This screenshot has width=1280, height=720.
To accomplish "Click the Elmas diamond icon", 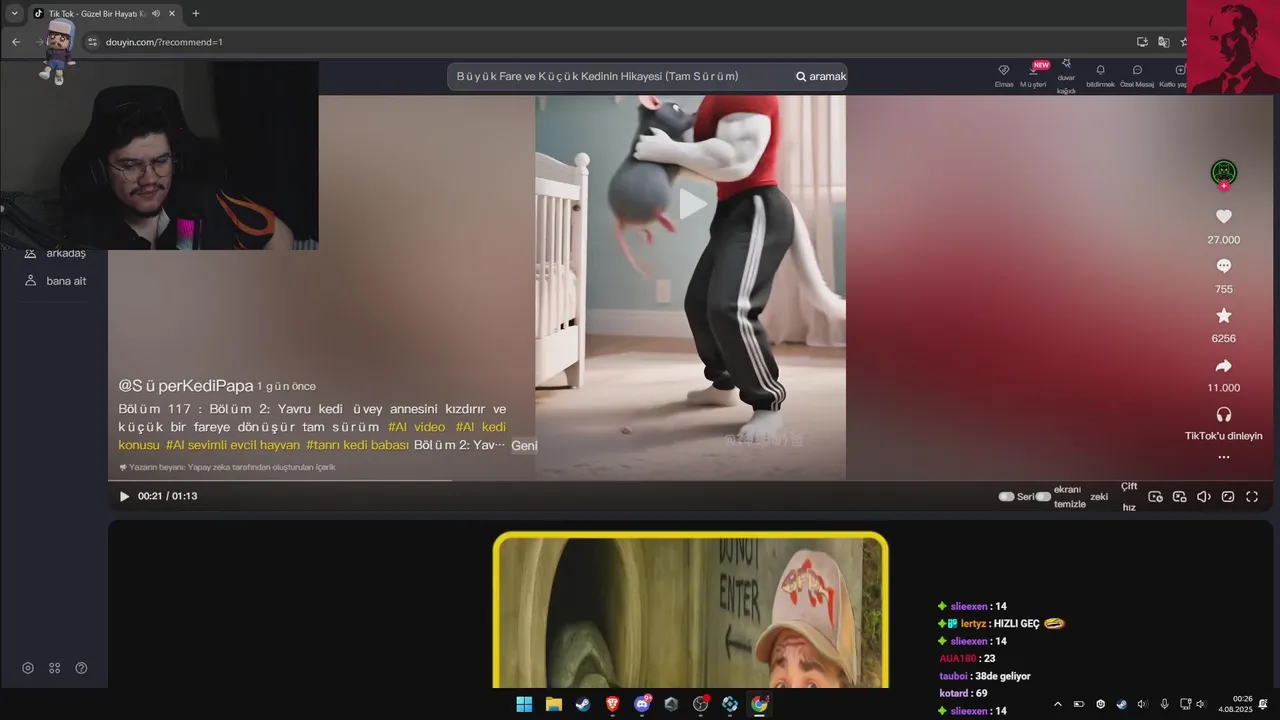I will (x=1004, y=70).
